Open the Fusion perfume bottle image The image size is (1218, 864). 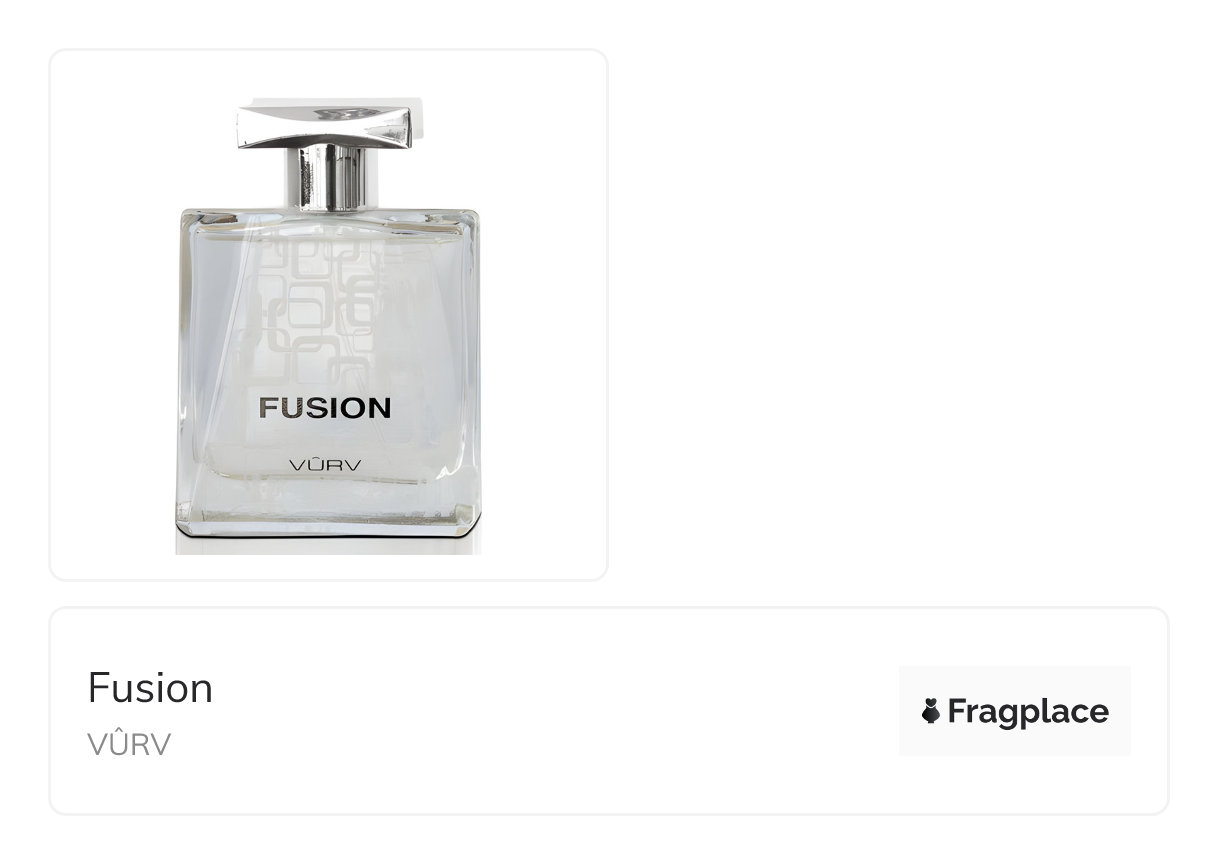coord(328,325)
